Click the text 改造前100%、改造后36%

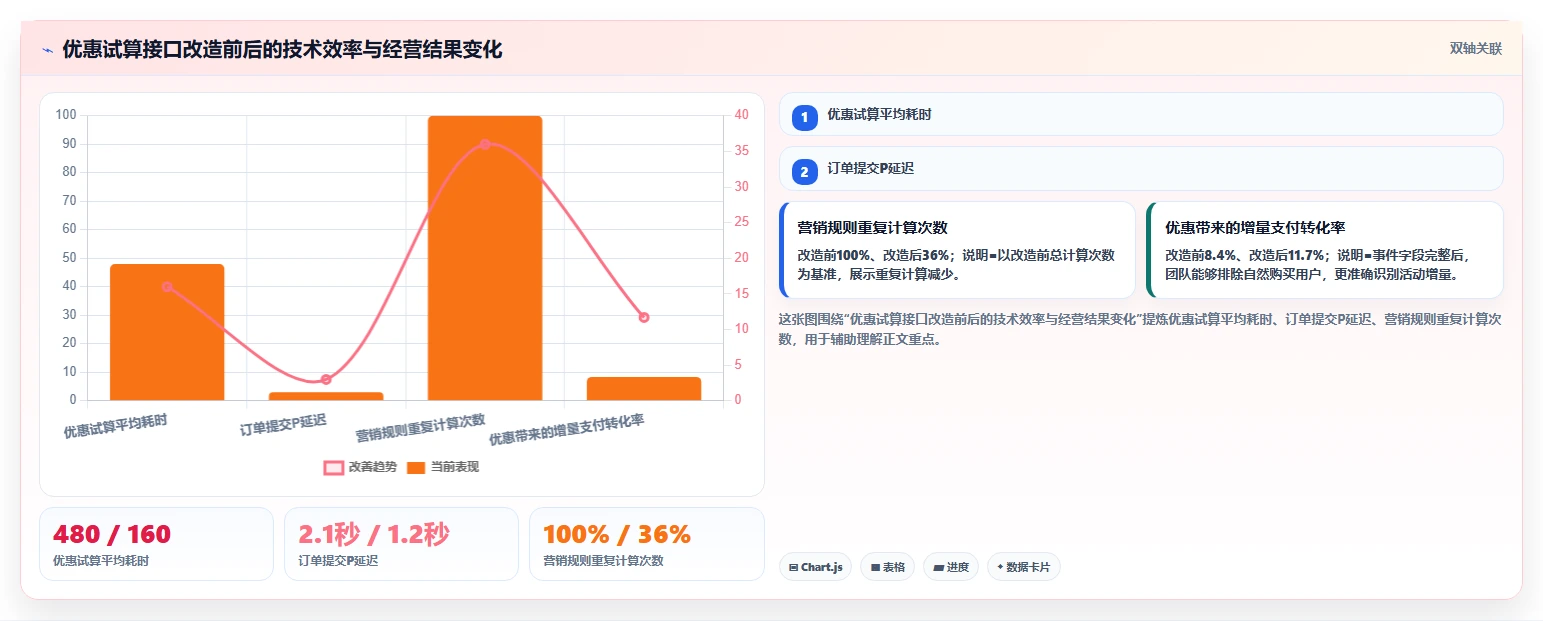(873, 255)
